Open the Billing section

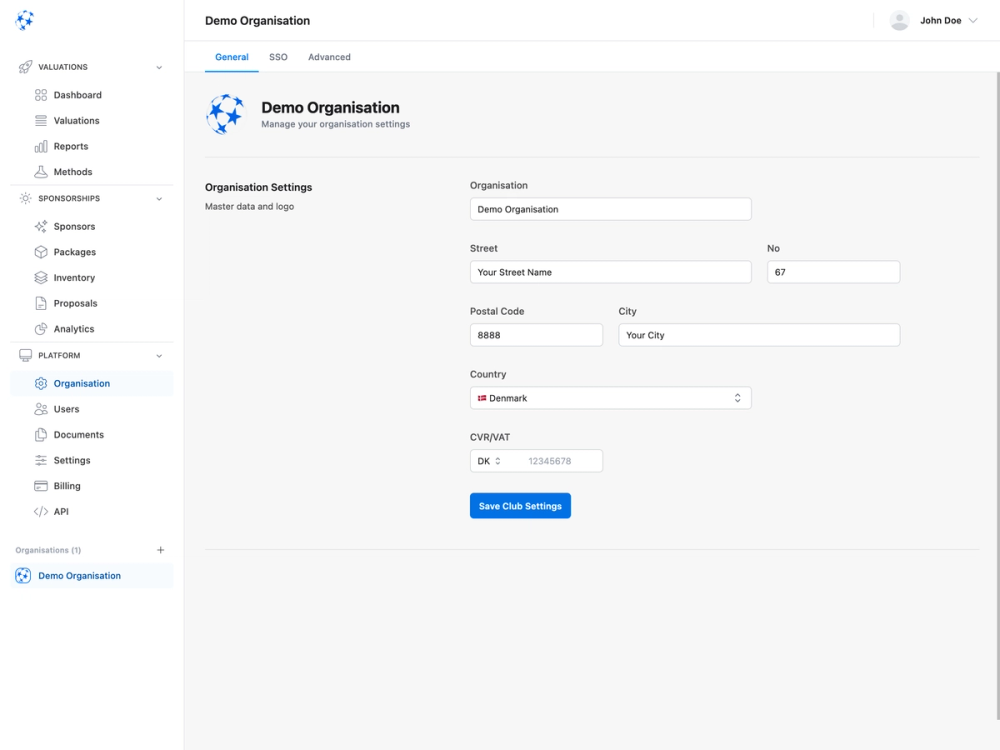point(40,485)
